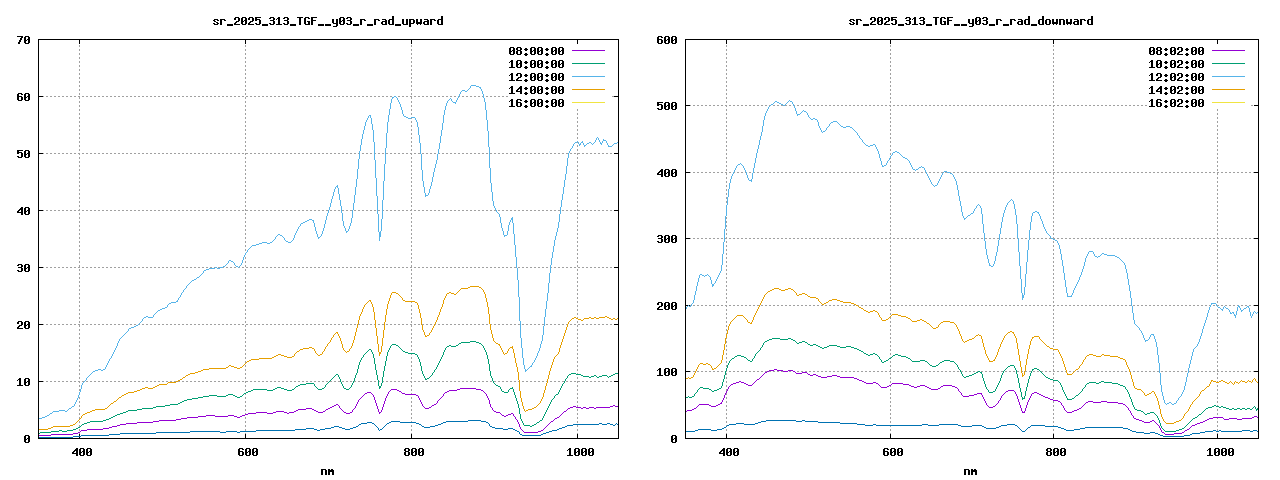Toggle the 14:00:00 series legend label

[x=536, y=90]
